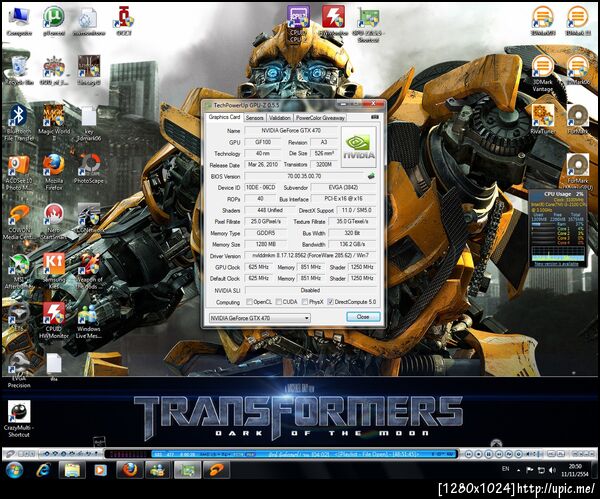The height and width of the screenshot is (499, 600).
Task: Click the volume speaker tray icon
Action: coord(551,470)
